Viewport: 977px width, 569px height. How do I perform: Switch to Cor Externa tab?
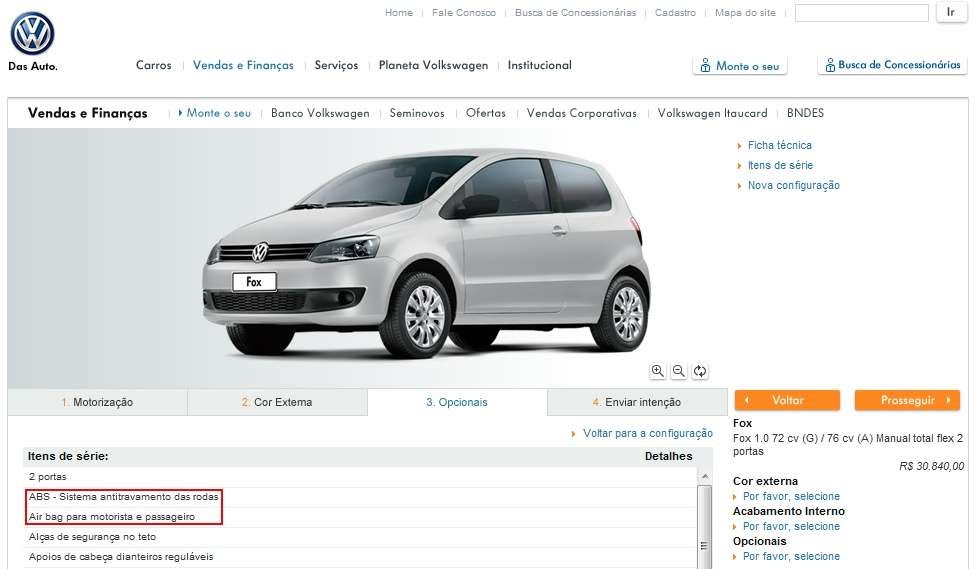277,402
